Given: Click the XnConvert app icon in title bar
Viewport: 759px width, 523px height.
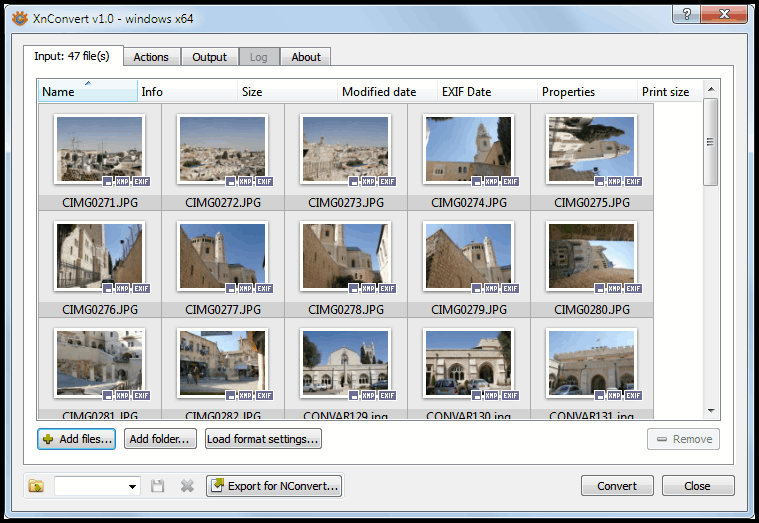Looking at the screenshot, I should coord(20,19).
